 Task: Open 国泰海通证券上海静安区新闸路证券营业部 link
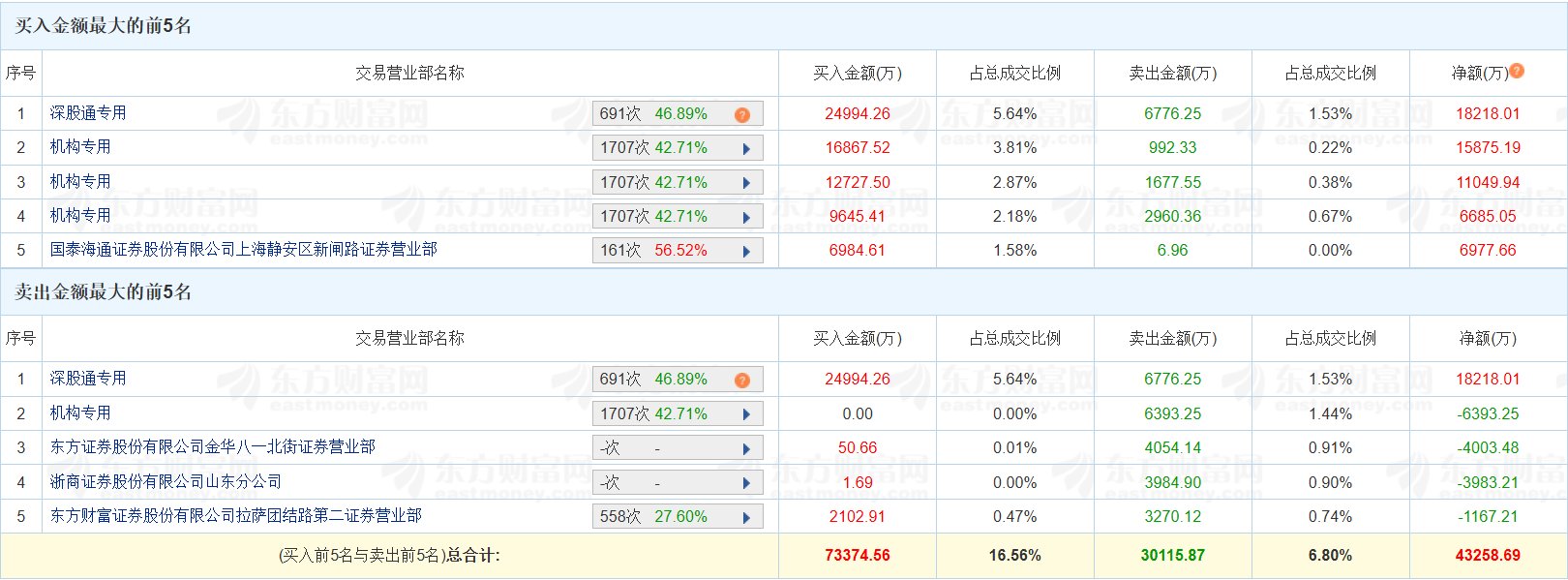point(244,250)
